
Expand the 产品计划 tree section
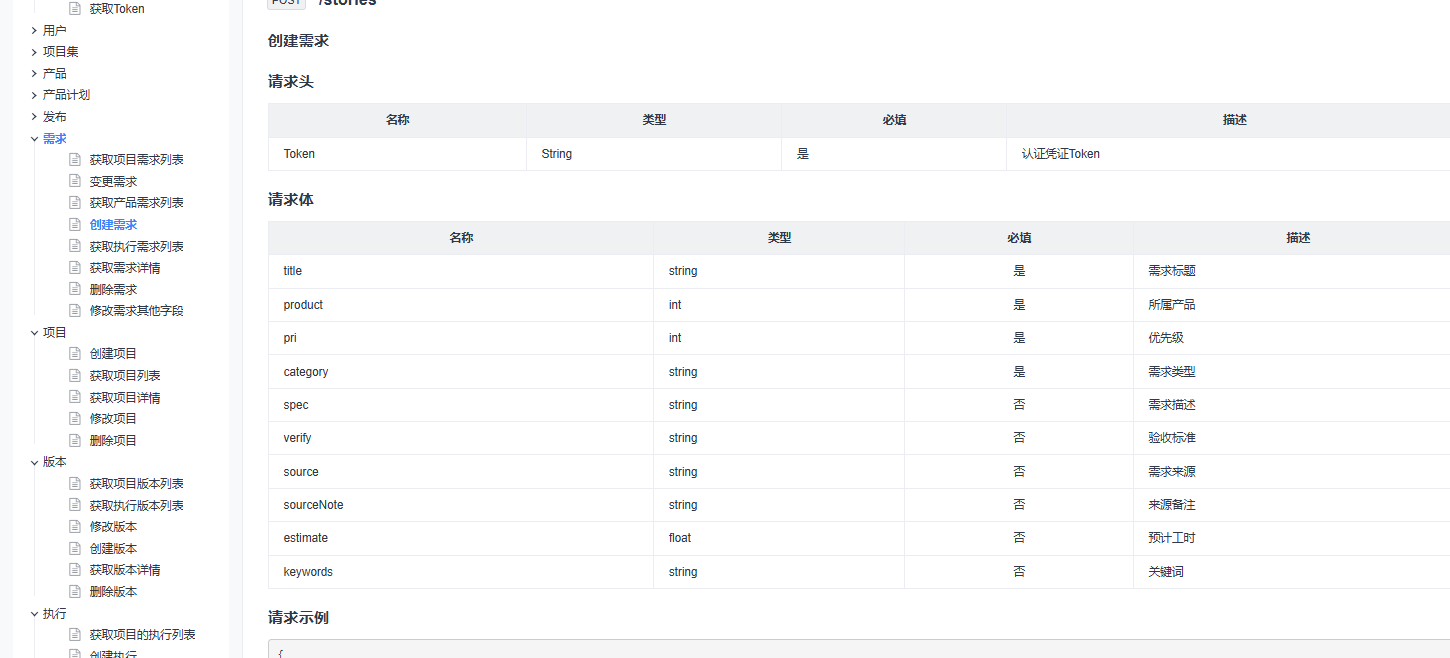(x=34, y=95)
